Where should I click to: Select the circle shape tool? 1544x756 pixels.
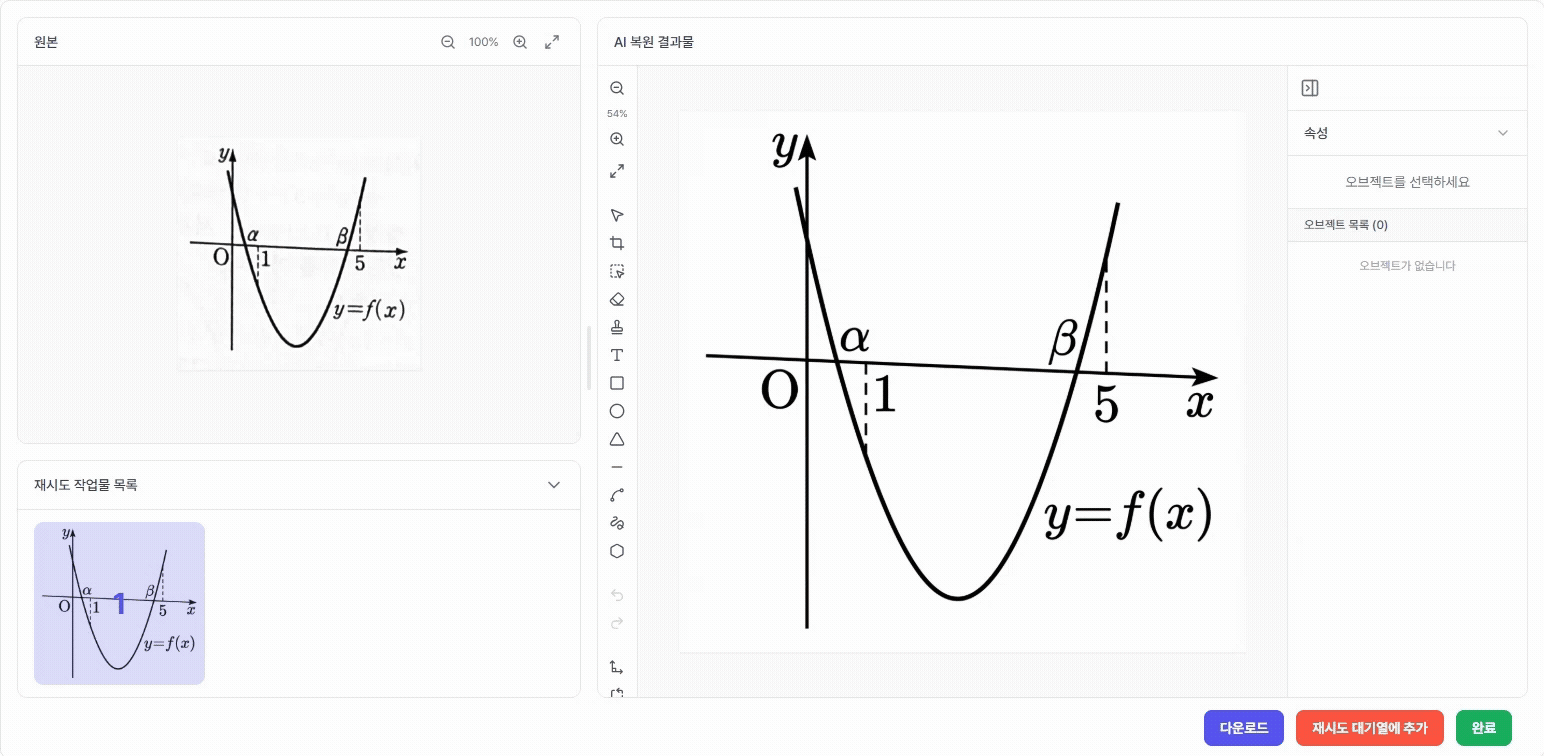(617, 411)
